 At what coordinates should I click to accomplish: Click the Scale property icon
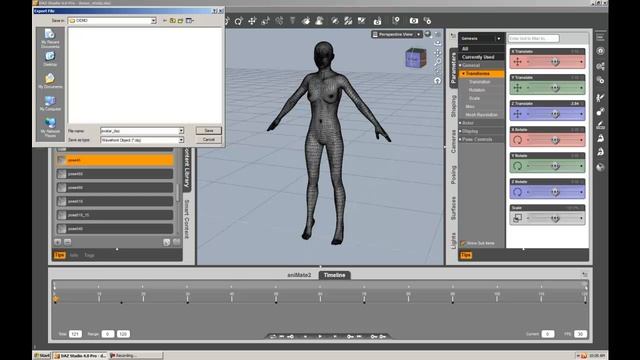(x=517, y=218)
